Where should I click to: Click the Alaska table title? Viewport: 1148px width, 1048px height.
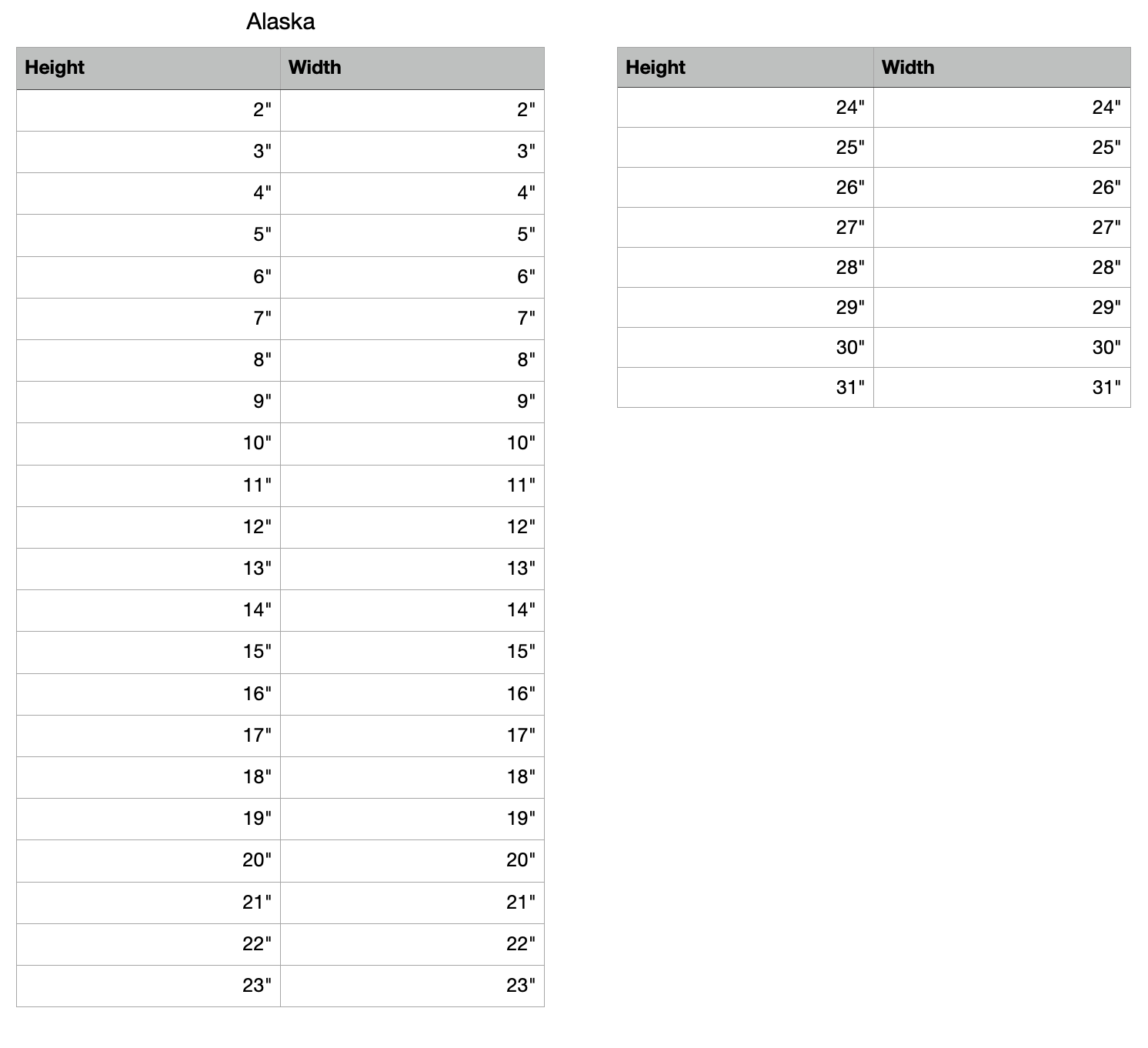280,22
